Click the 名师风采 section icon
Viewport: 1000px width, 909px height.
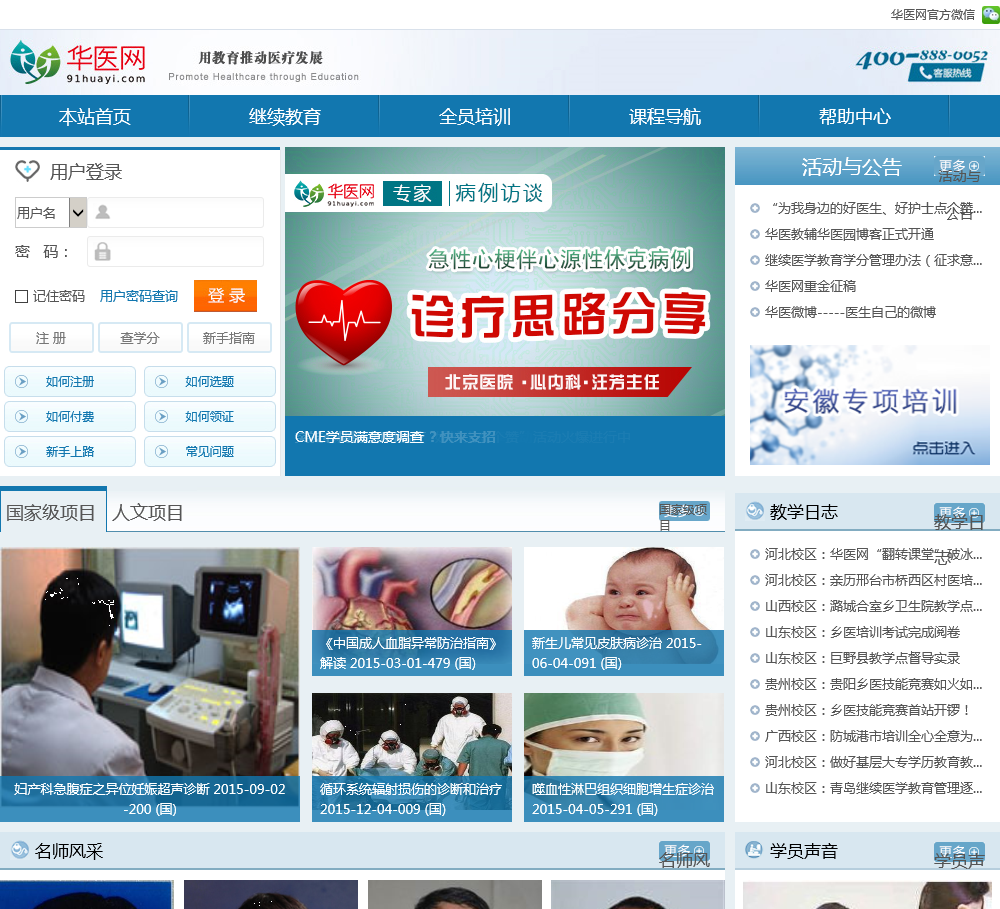(x=20, y=850)
